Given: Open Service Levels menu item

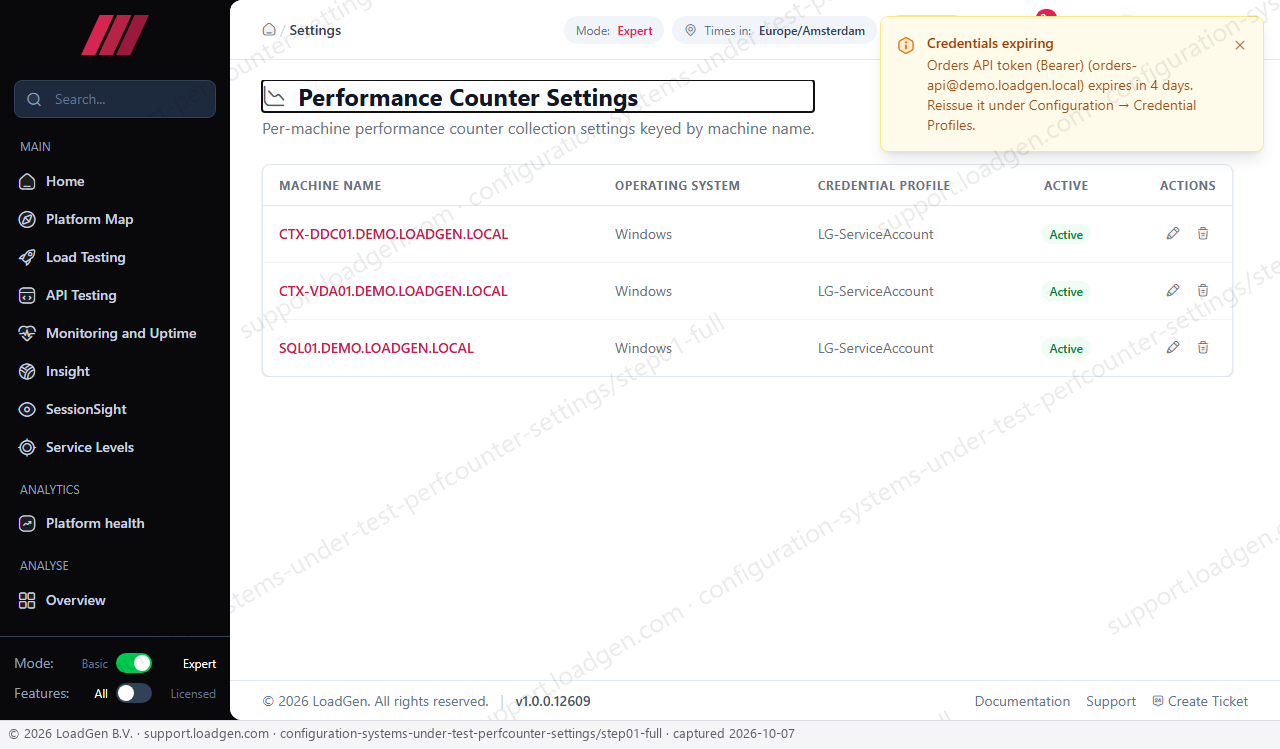Looking at the screenshot, I should (115, 447).
